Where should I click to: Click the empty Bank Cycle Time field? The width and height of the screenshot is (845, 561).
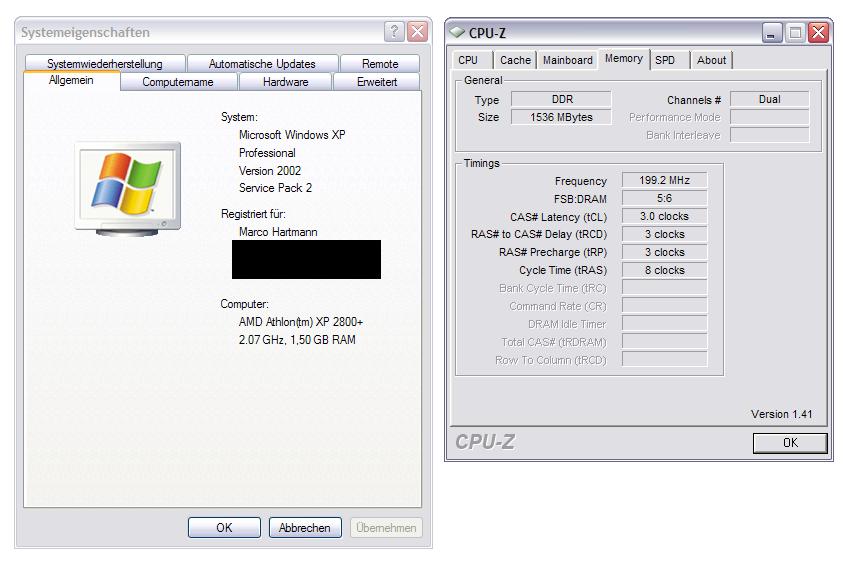click(x=664, y=288)
